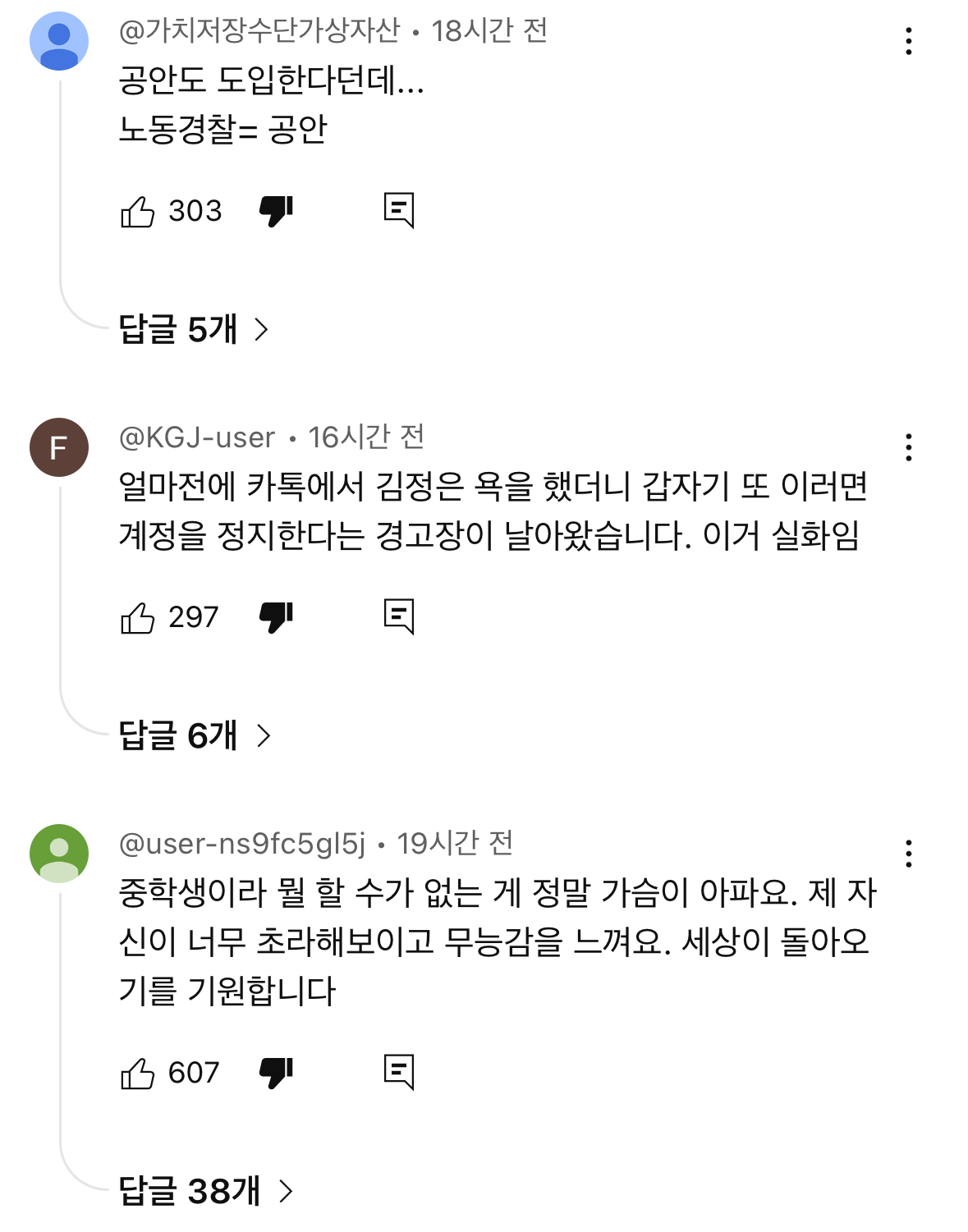This screenshot has height=1232, width=968.
Task: Open the @KGJ-user channel link
Action: (x=197, y=437)
